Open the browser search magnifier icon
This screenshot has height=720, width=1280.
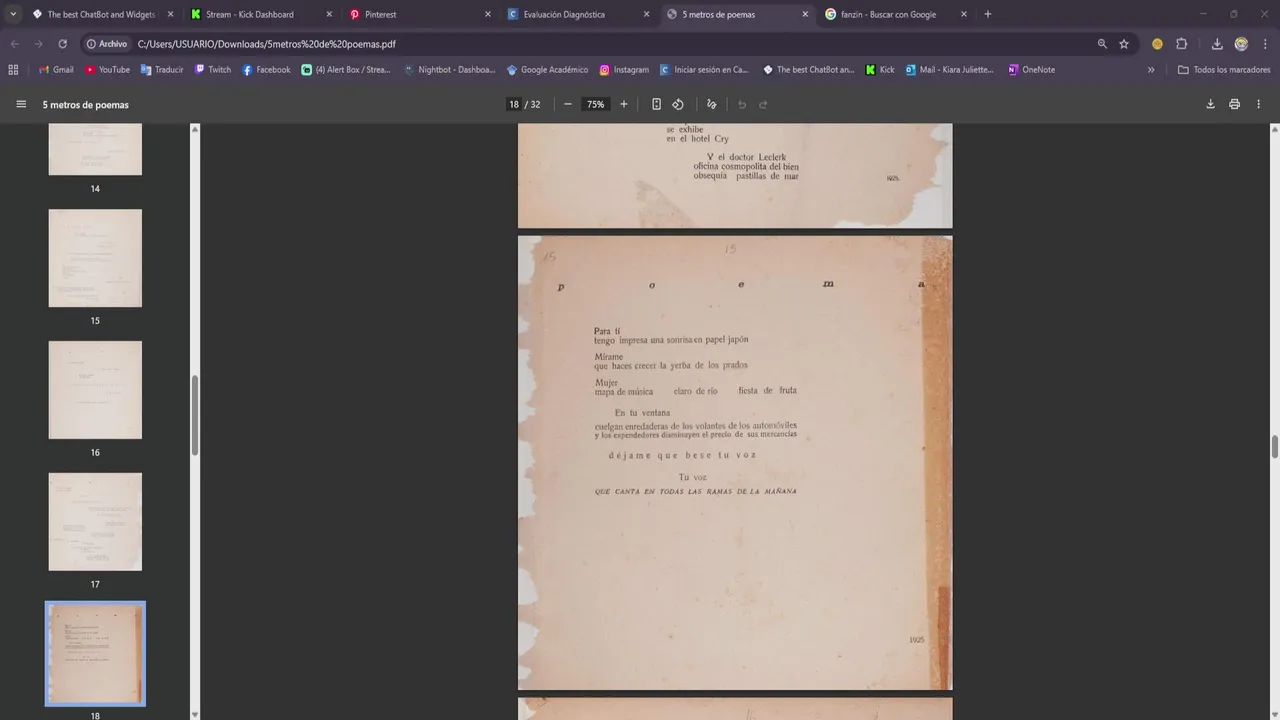pos(1102,44)
